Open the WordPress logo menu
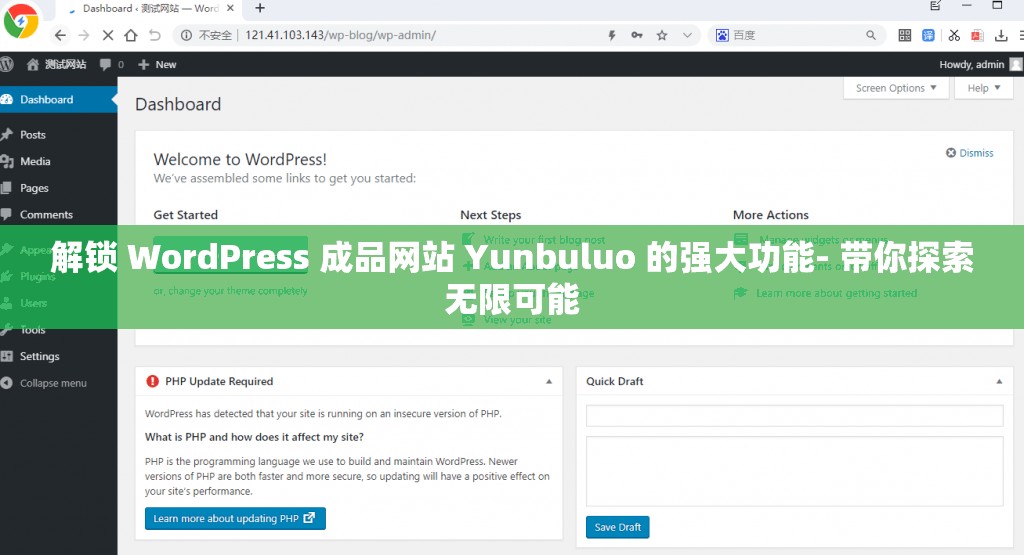This screenshot has width=1024, height=555. tap(7, 64)
